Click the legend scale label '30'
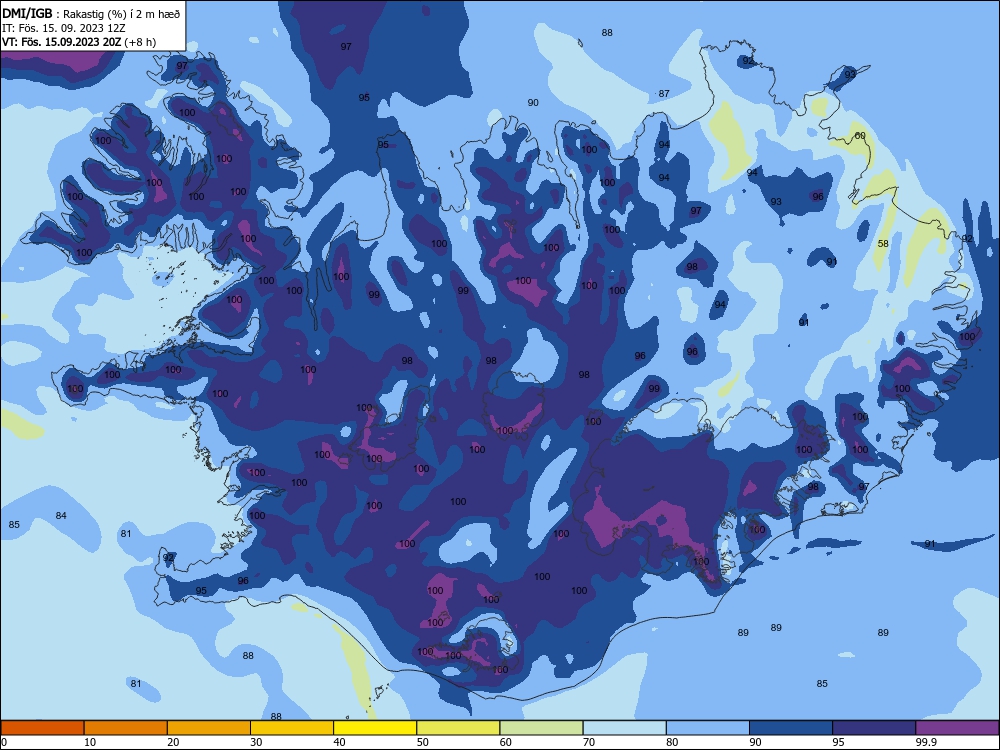This screenshot has height=750, width=1000. pyautogui.click(x=256, y=742)
